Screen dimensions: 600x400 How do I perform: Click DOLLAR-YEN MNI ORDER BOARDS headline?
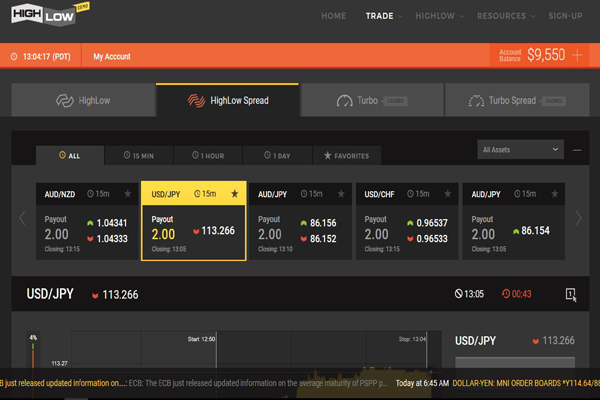[526, 383]
